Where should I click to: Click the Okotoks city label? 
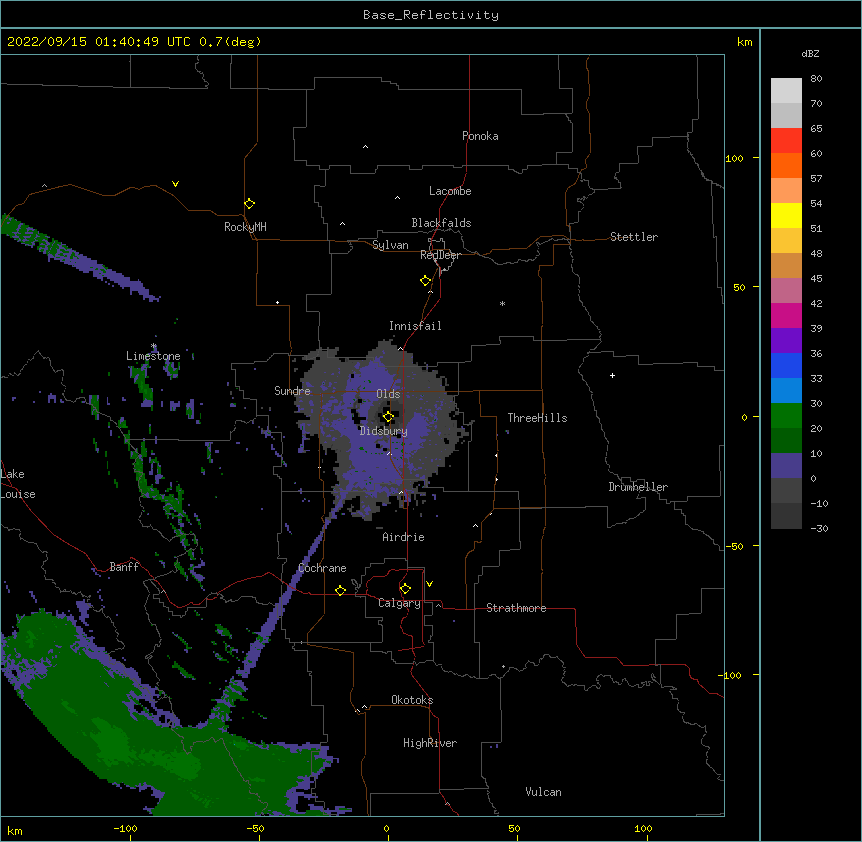[412, 700]
